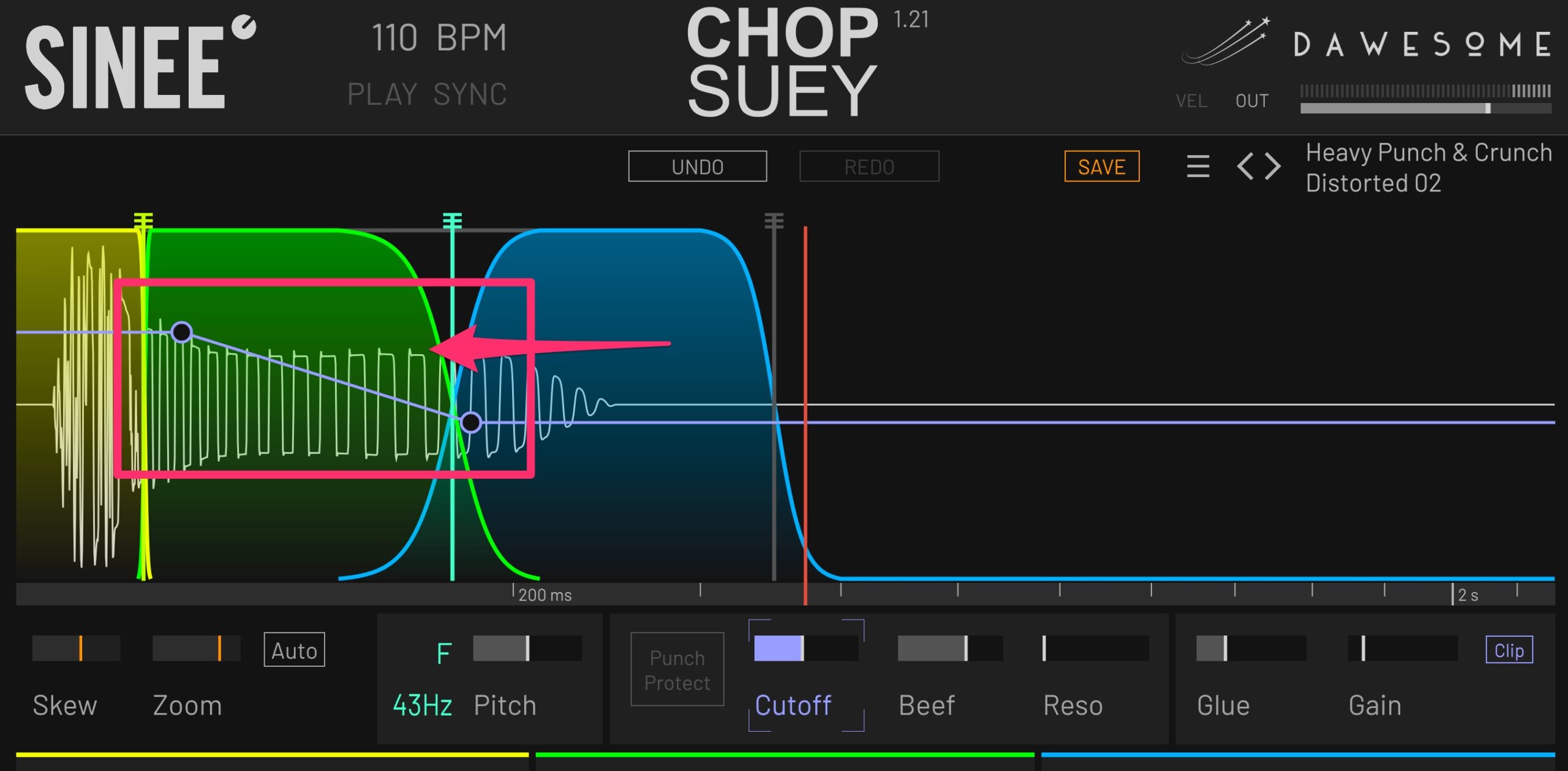Select the Cutoff parameter label

[x=793, y=705]
